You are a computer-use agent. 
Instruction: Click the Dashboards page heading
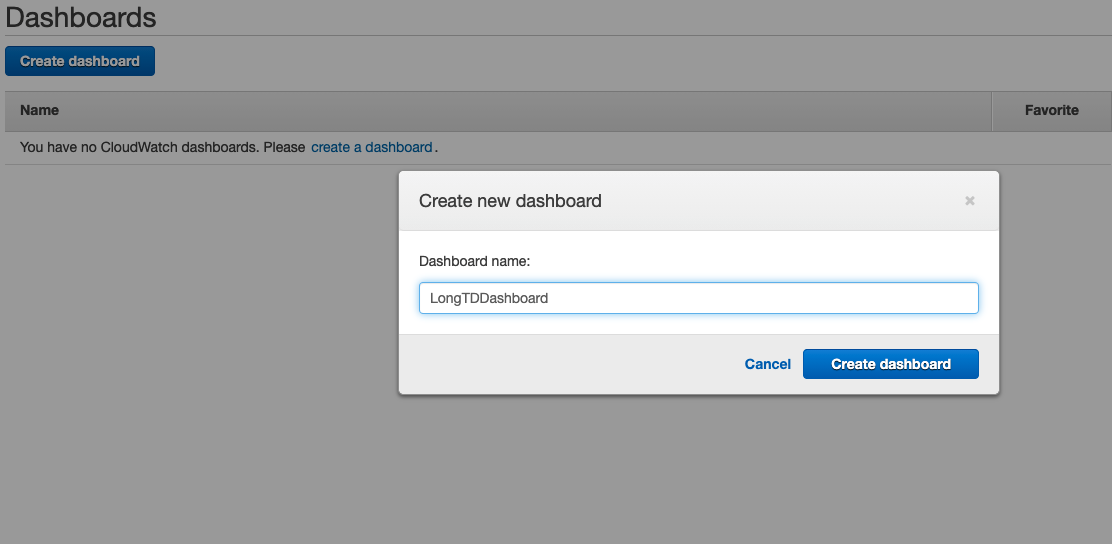[x=81, y=17]
